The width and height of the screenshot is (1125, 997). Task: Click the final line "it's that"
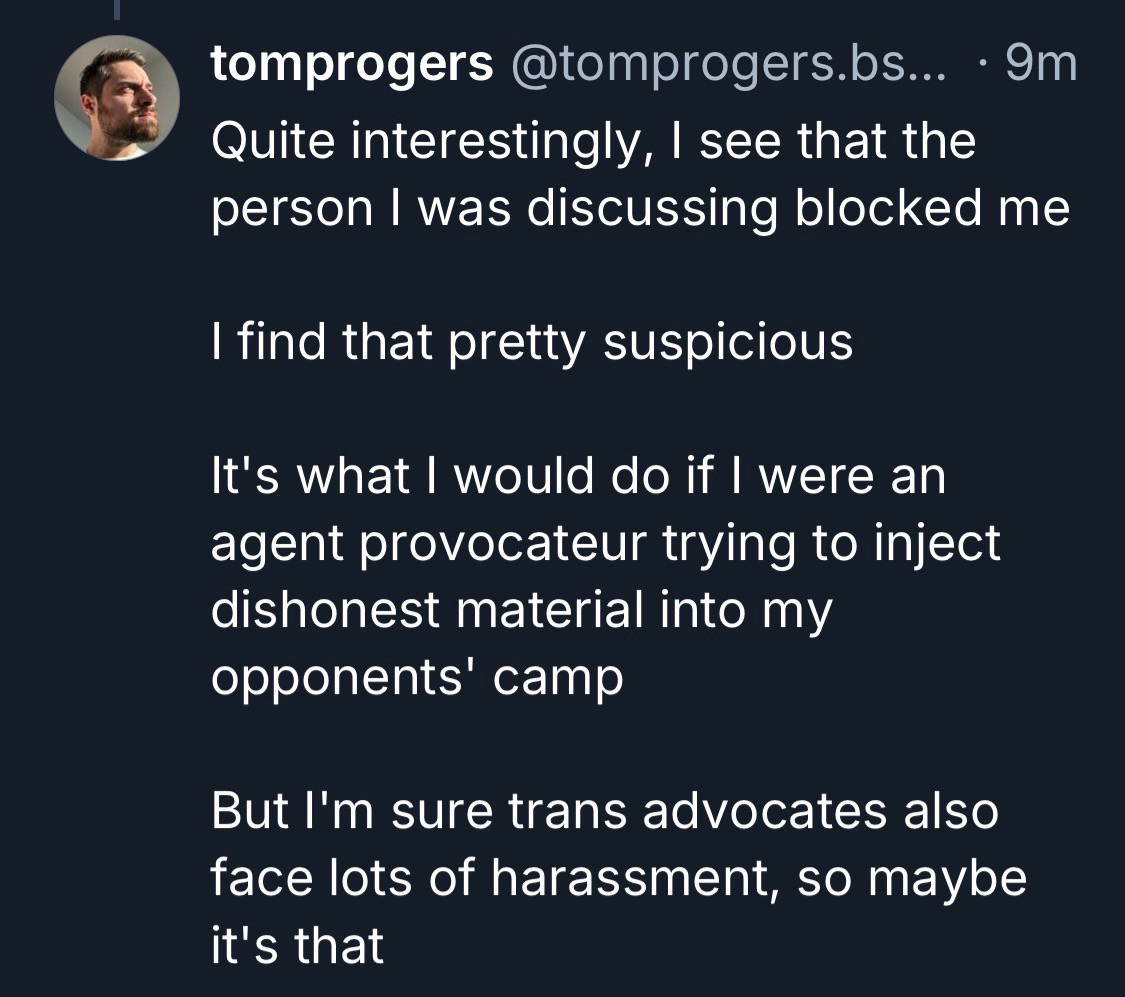297,945
